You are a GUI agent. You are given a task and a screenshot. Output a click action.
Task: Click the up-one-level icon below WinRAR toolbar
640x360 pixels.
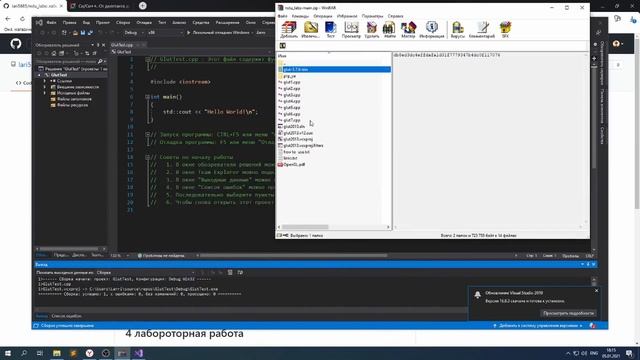click(x=282, y=46)
